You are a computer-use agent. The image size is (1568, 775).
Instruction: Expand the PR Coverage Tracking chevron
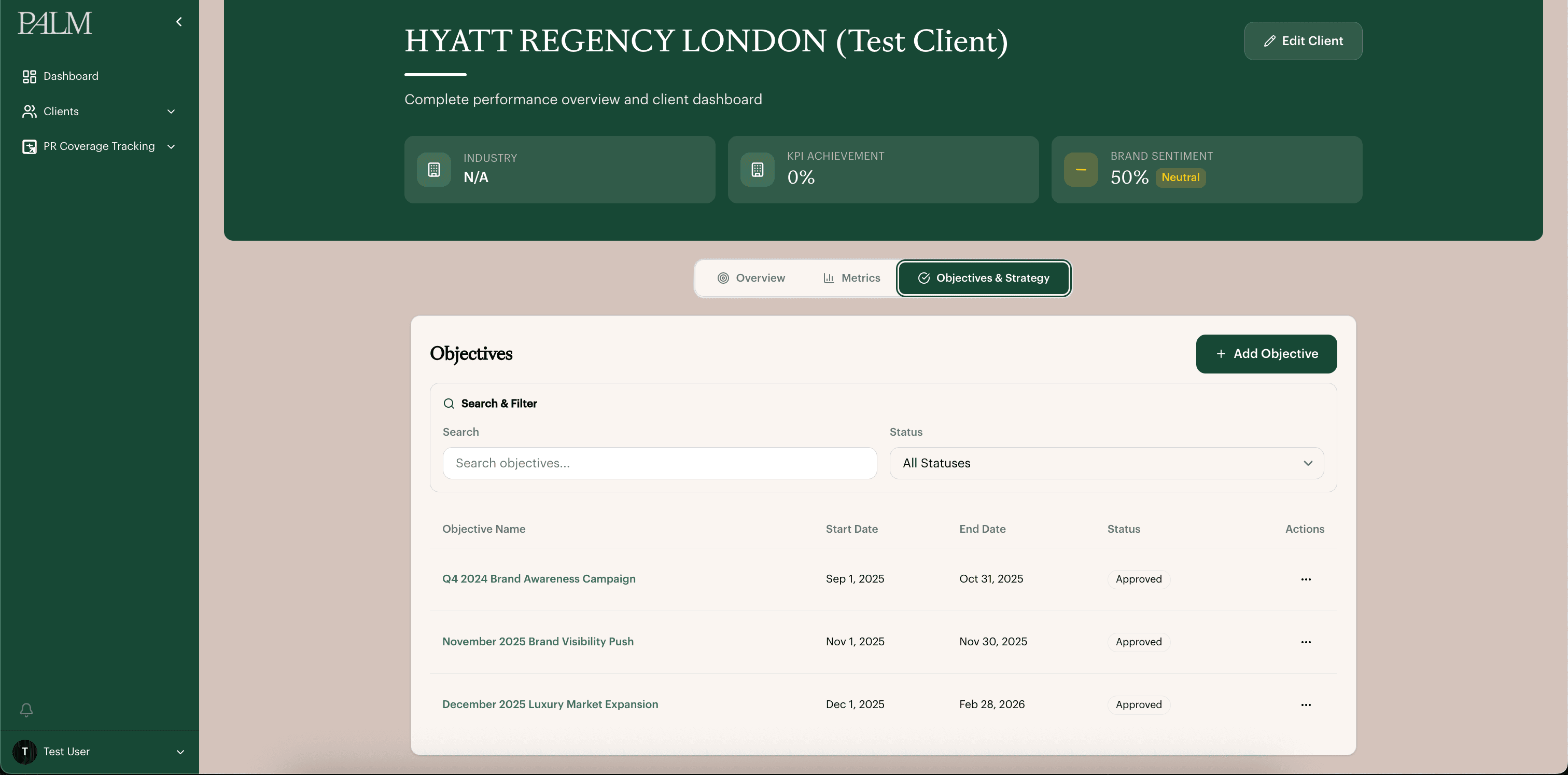pos(171,147)
